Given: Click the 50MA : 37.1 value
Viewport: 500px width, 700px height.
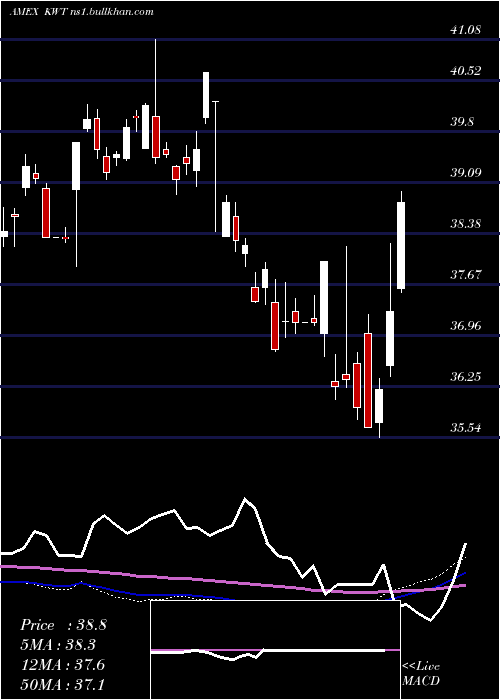Looking at the screenshot, I should pyautogui.click(x=62, y=684).
